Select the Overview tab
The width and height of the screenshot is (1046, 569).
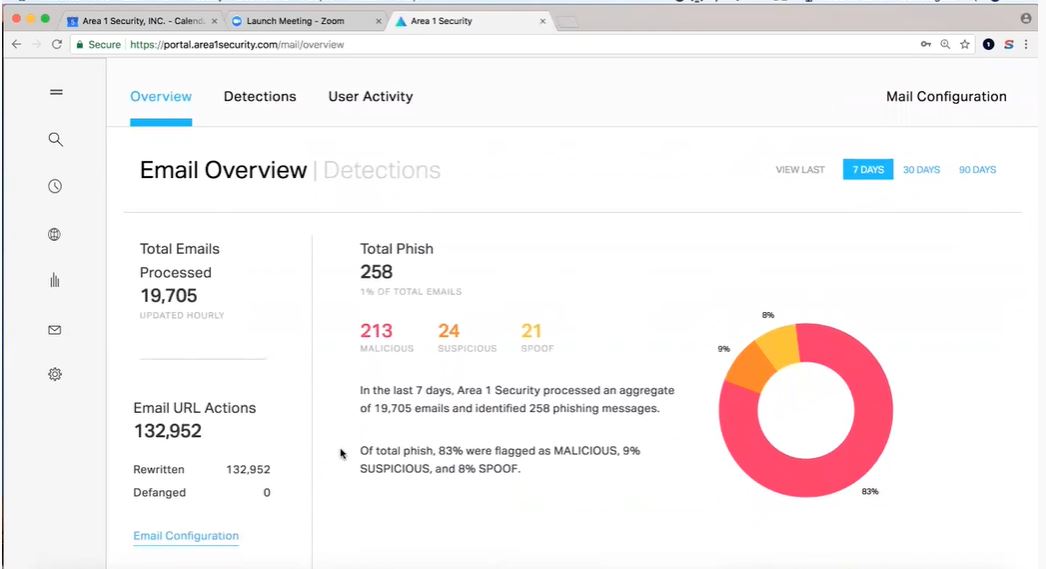[x=161, y=97]
